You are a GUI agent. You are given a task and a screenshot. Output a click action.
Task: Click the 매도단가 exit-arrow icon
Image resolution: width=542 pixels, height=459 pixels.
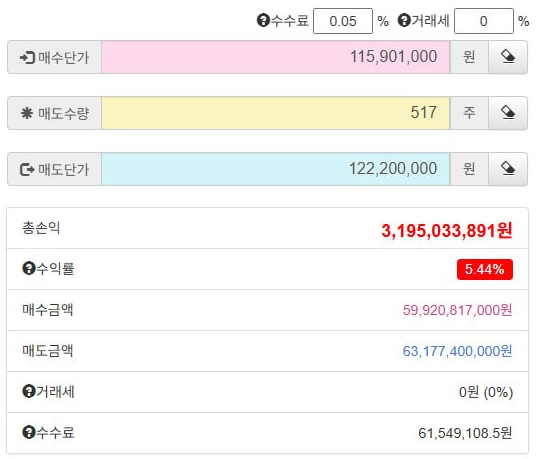coord(27,169)
